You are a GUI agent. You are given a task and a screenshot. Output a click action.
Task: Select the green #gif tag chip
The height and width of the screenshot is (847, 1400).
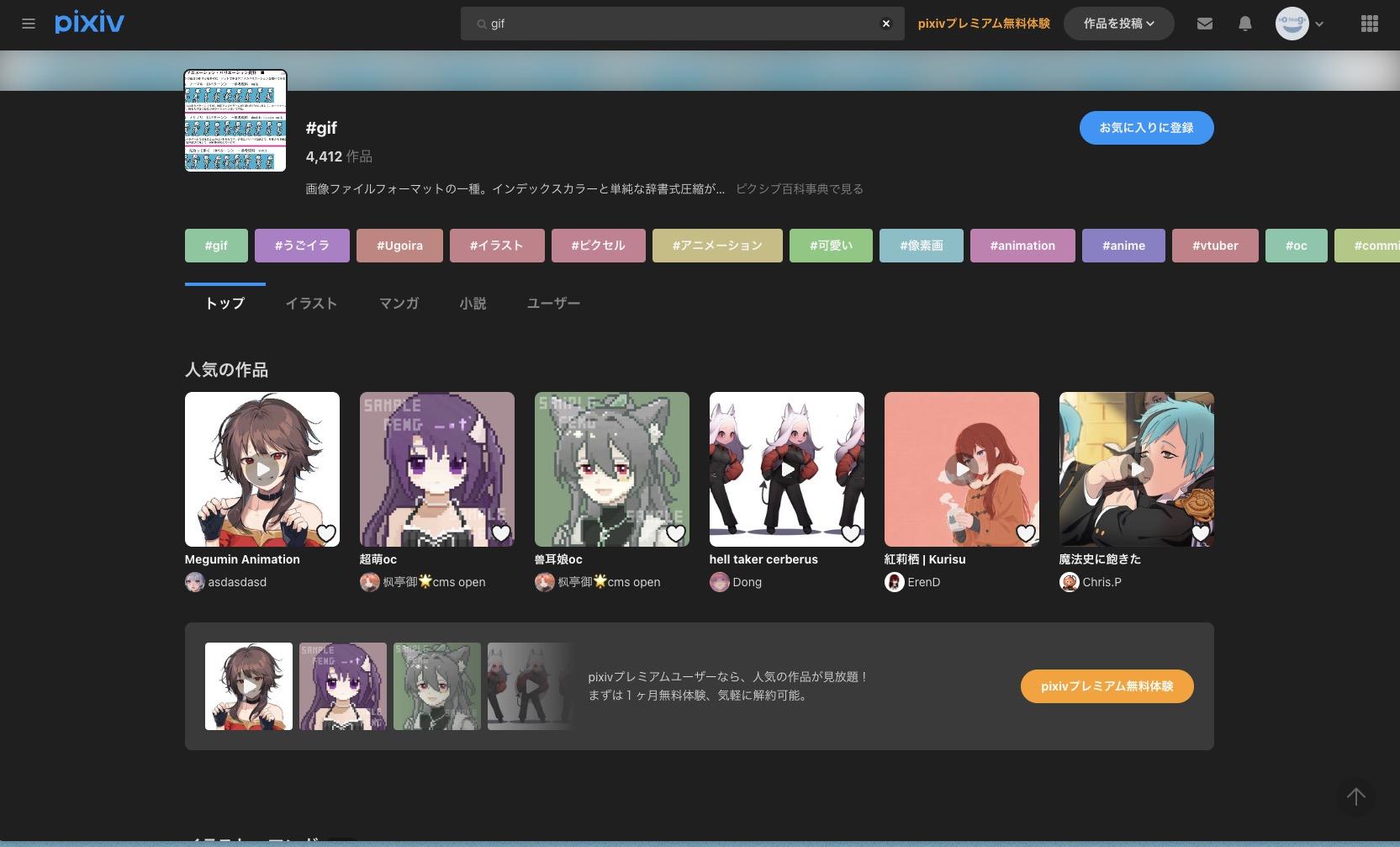point(216,246)
